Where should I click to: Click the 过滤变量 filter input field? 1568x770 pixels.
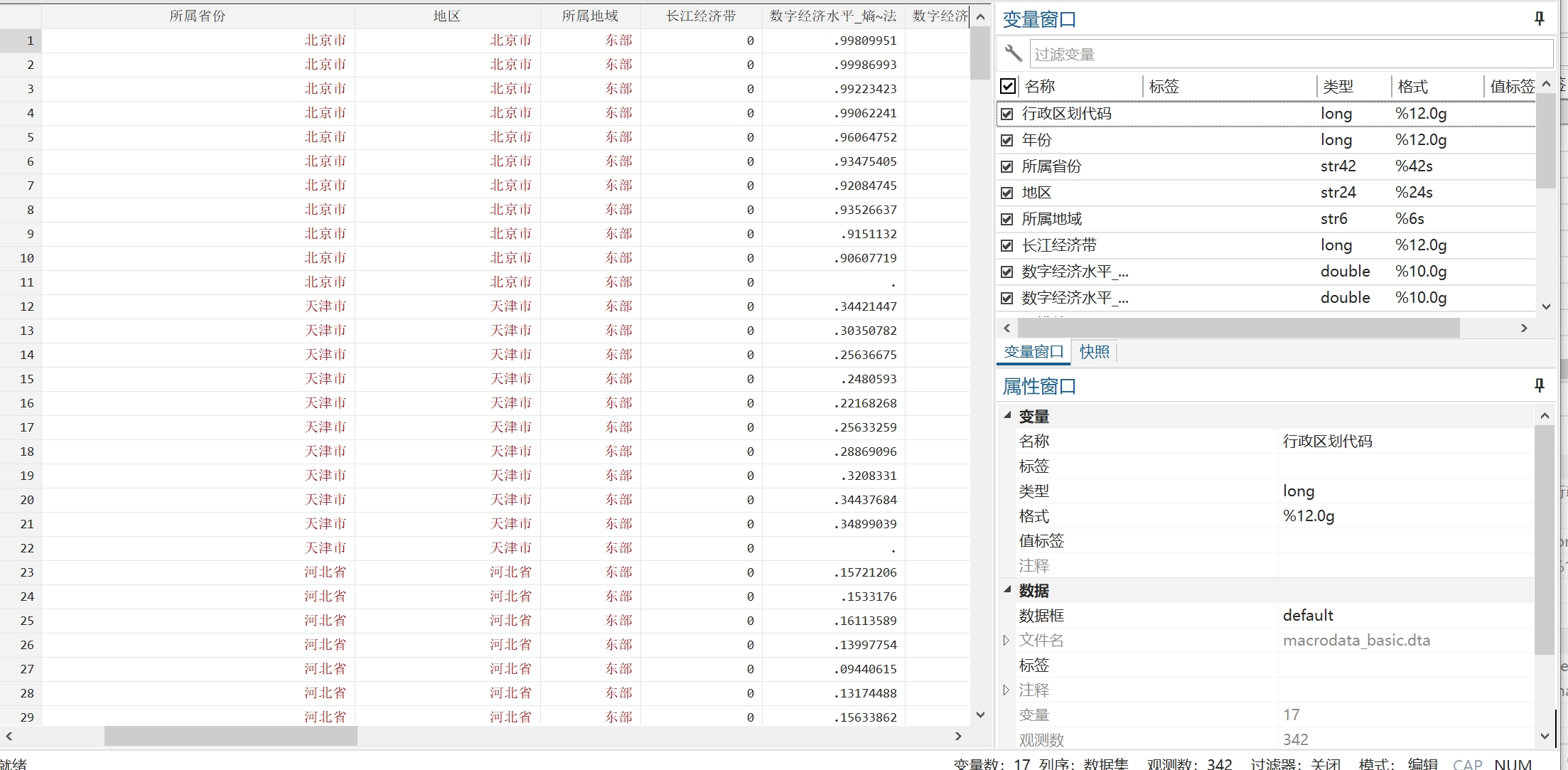(x=1290, y=54)
